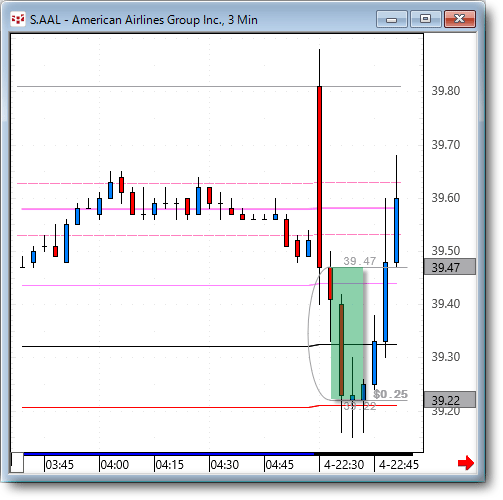The width and height of the screenshot is (503, 500).
Task: Select the 39.47 price marker on axis
Action: pos(450,267)
